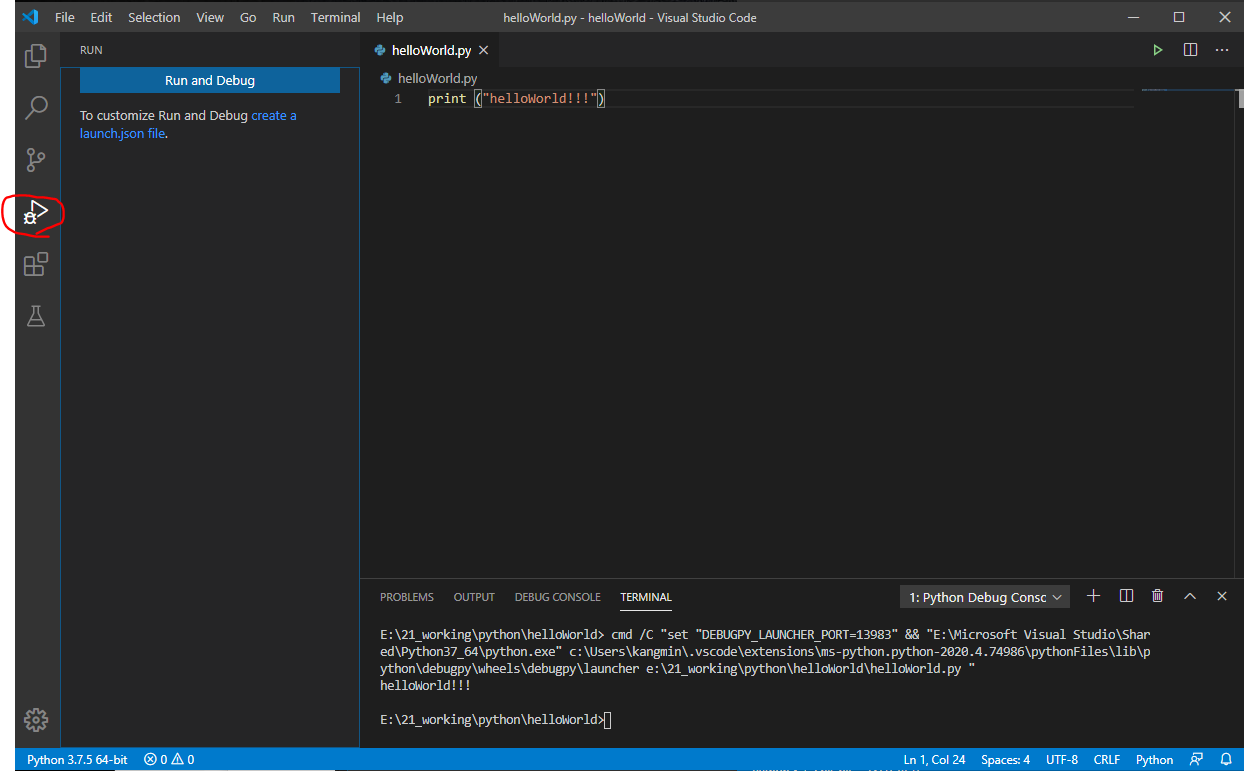Change indentation via Spaces: 4
Screen dimensions: 1244x771
[x=1005, y=759]
